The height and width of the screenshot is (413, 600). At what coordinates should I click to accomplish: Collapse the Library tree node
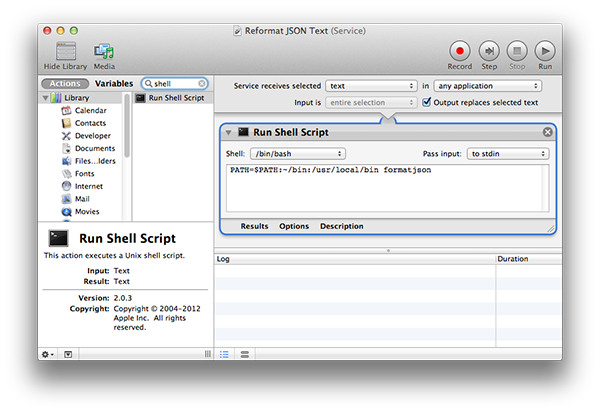pyautogui.click(x=46, y=98)
